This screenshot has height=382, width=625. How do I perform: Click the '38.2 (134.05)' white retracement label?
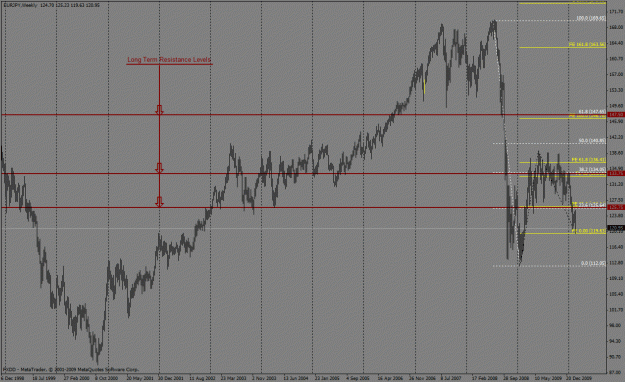click(x=592, y=169)
